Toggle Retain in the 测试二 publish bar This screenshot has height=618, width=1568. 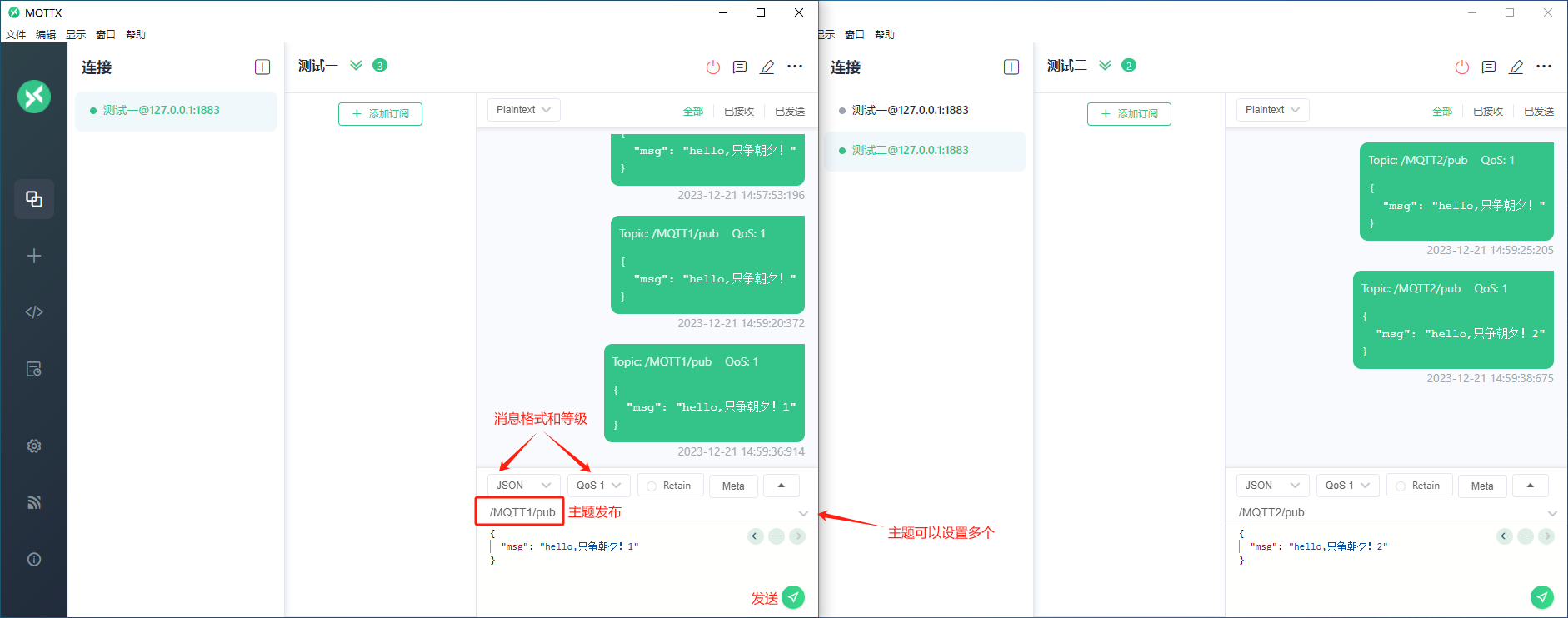tap(1419, 486)
